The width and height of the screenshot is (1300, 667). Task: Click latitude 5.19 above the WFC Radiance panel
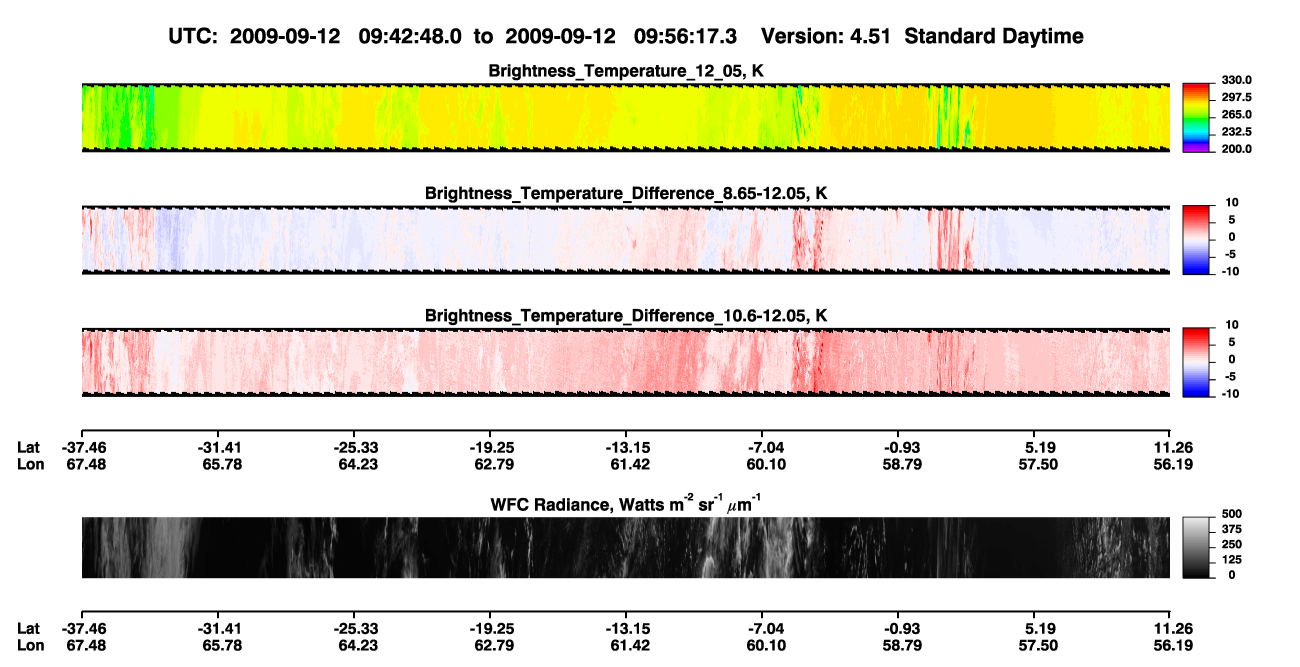(x=1036, y=448)
